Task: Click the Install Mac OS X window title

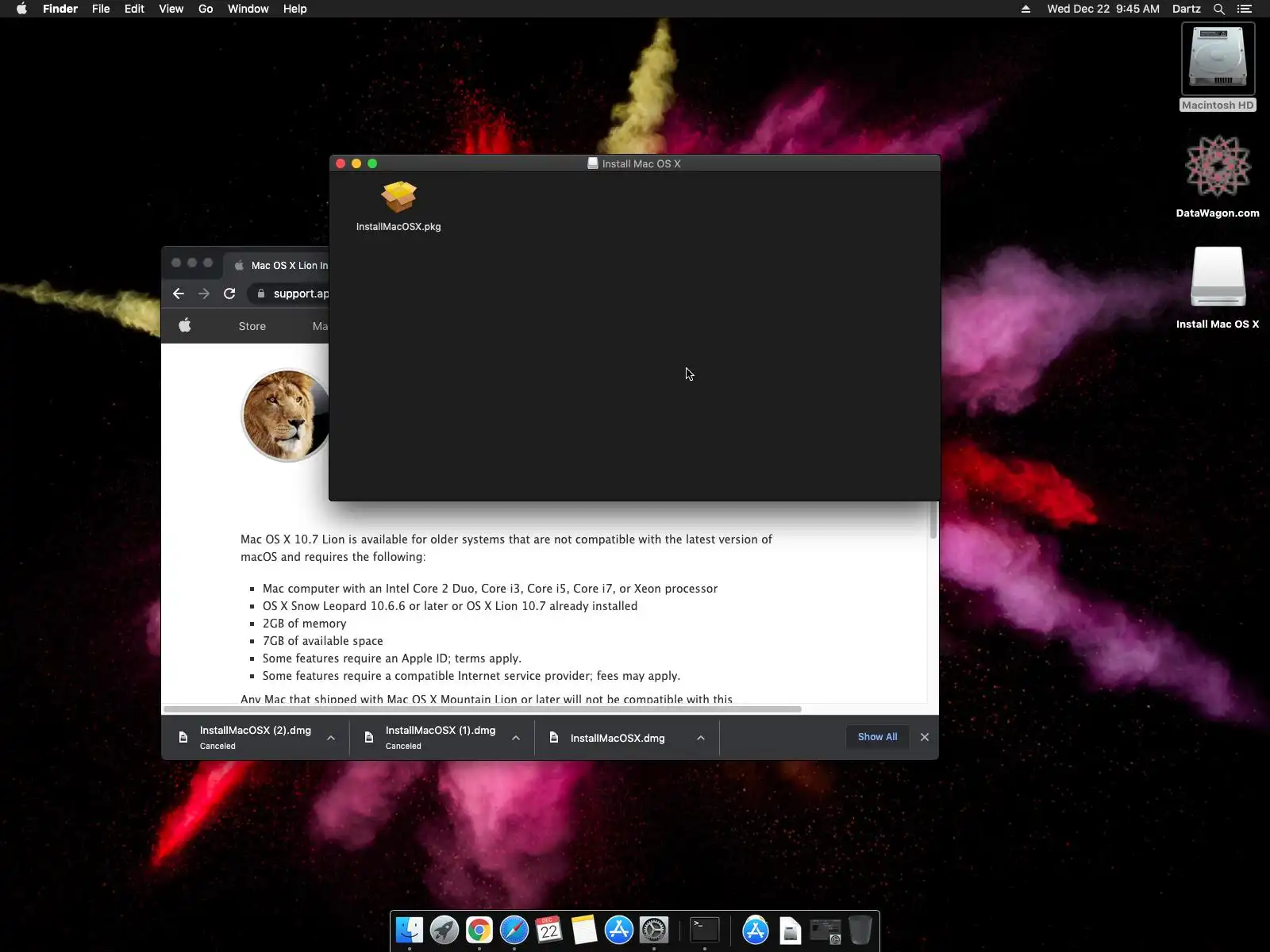Action: click(641, 163)
